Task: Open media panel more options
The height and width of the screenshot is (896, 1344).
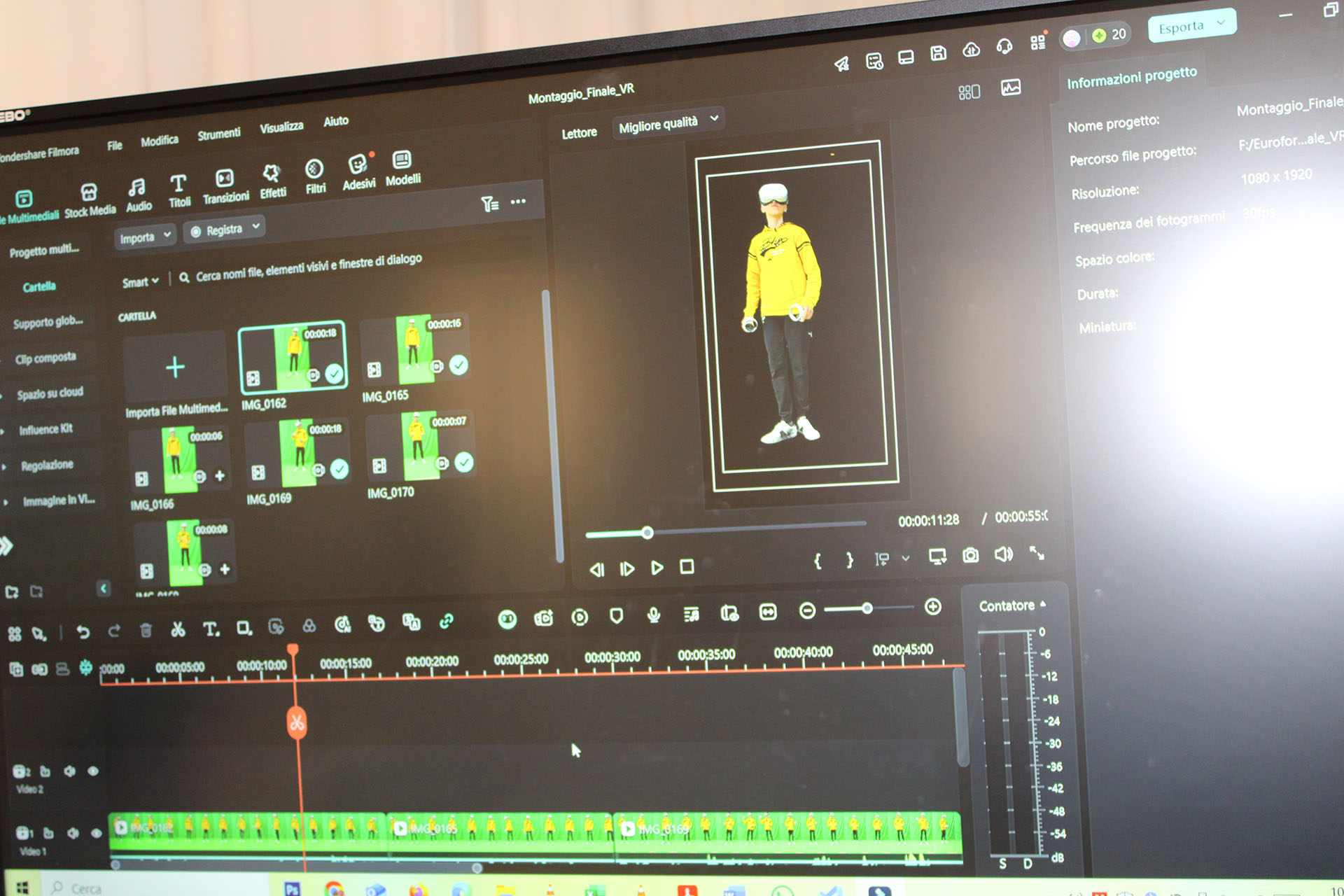Action: click(x=518, y=202)
